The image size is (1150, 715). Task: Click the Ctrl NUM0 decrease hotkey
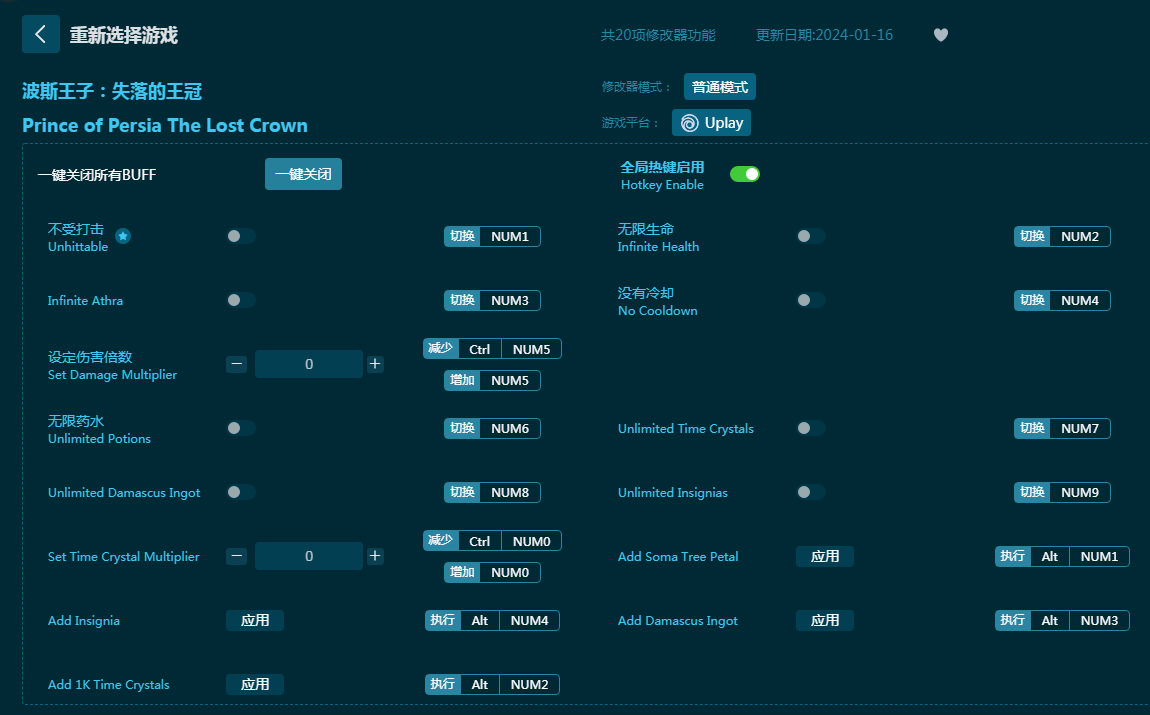(492, 541)
